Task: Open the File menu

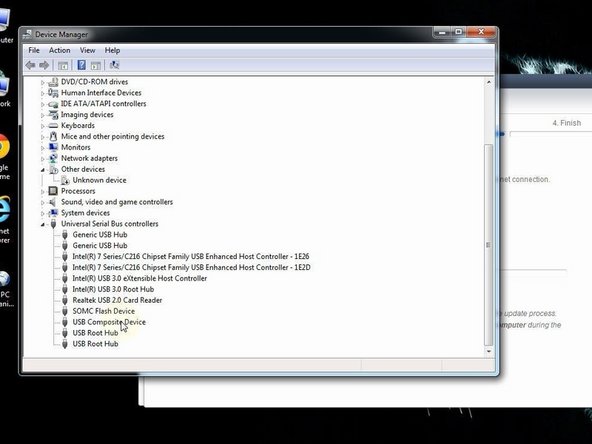Action: tap(34, 50)
